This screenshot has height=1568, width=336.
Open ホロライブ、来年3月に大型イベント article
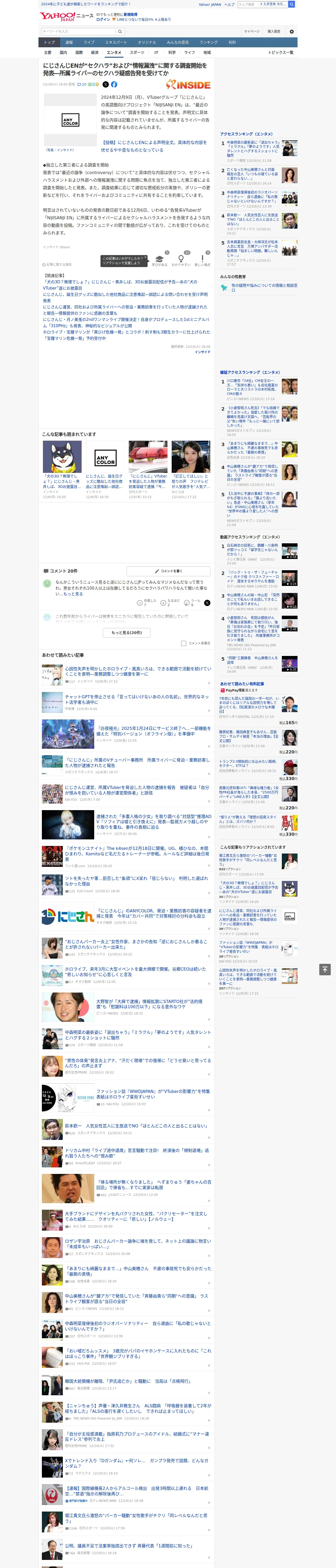(x=135, y=971)
